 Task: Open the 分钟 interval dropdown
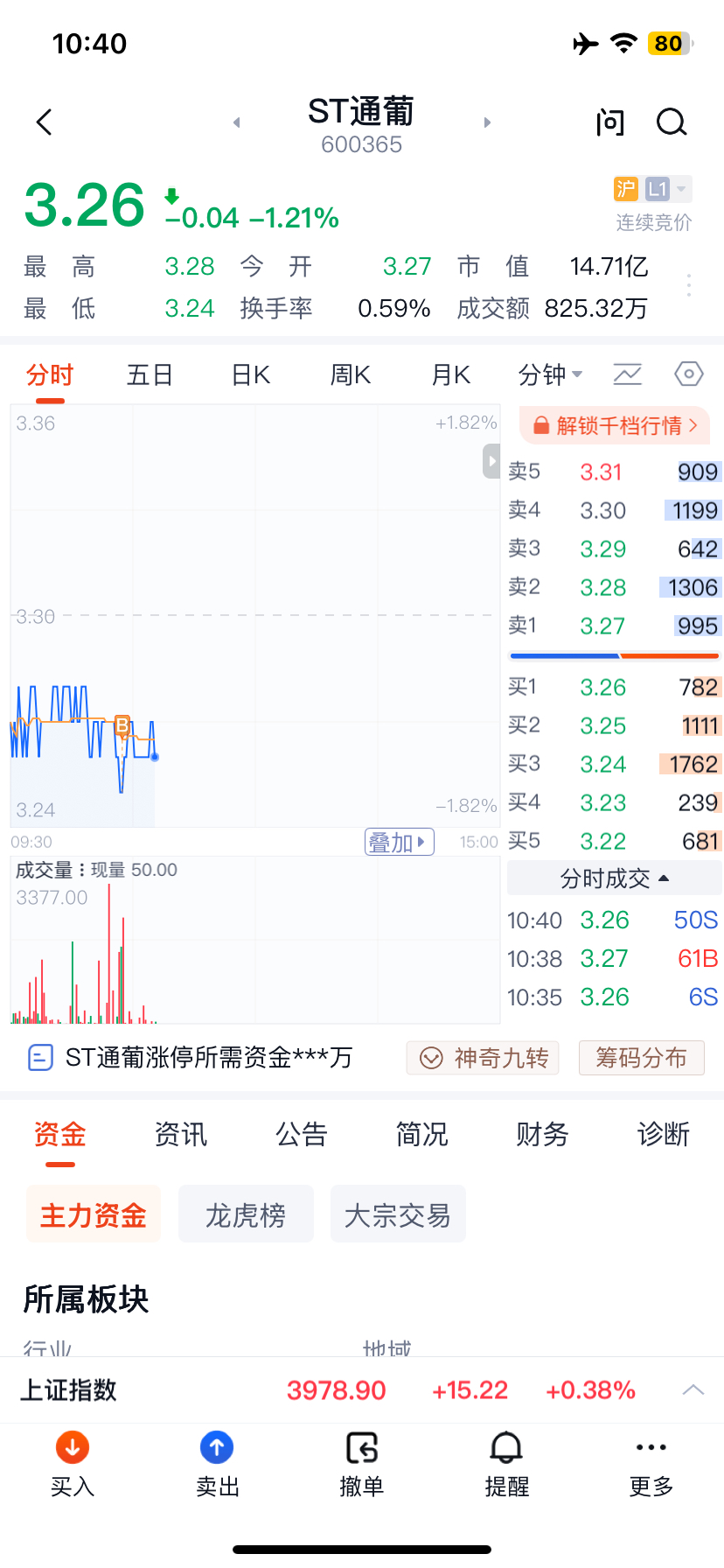pyautogui.click(x=550, y=374)
